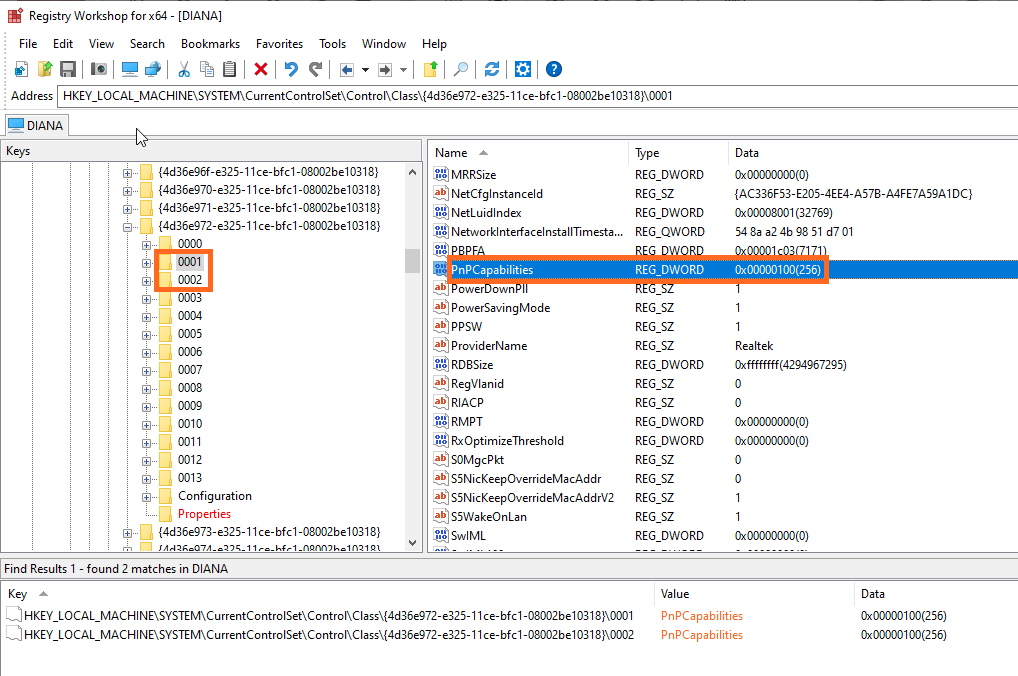Open the Search menu
Screen dimensions: 1018x676
pos(147,44)
